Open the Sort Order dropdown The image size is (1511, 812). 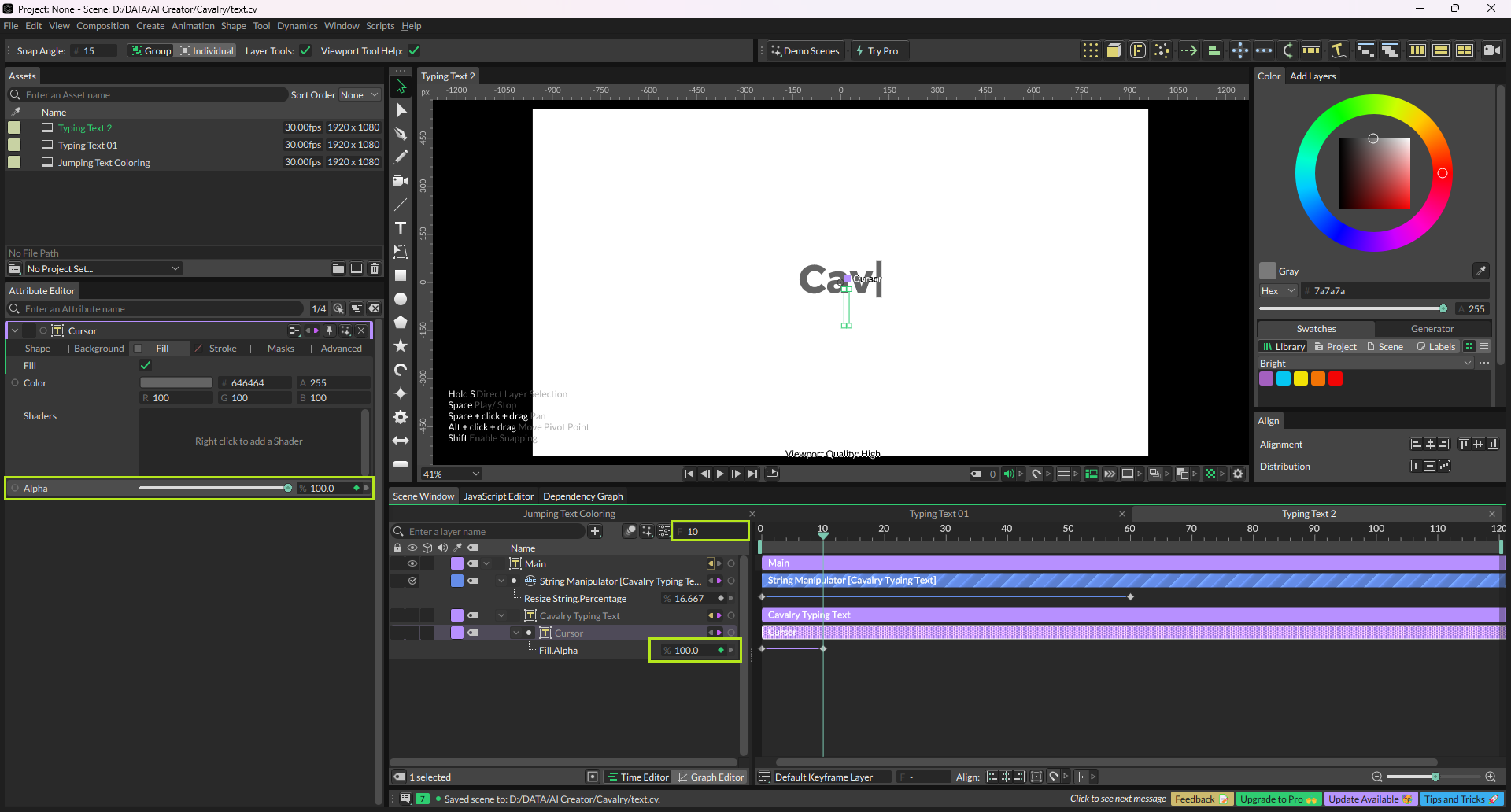[359, 95]
